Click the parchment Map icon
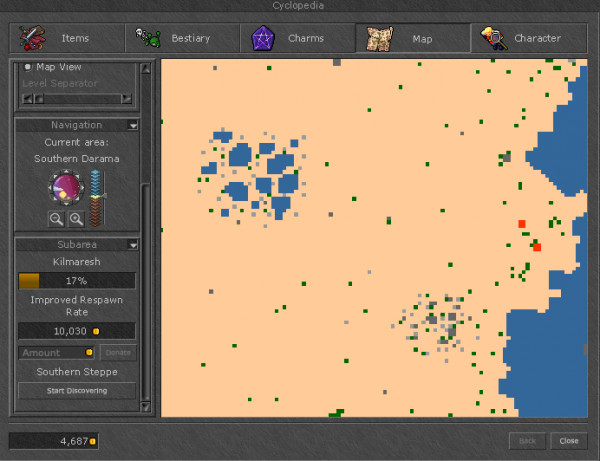This screenshot has height=461, width=600. pyautogui.click(x=380, y=39)
